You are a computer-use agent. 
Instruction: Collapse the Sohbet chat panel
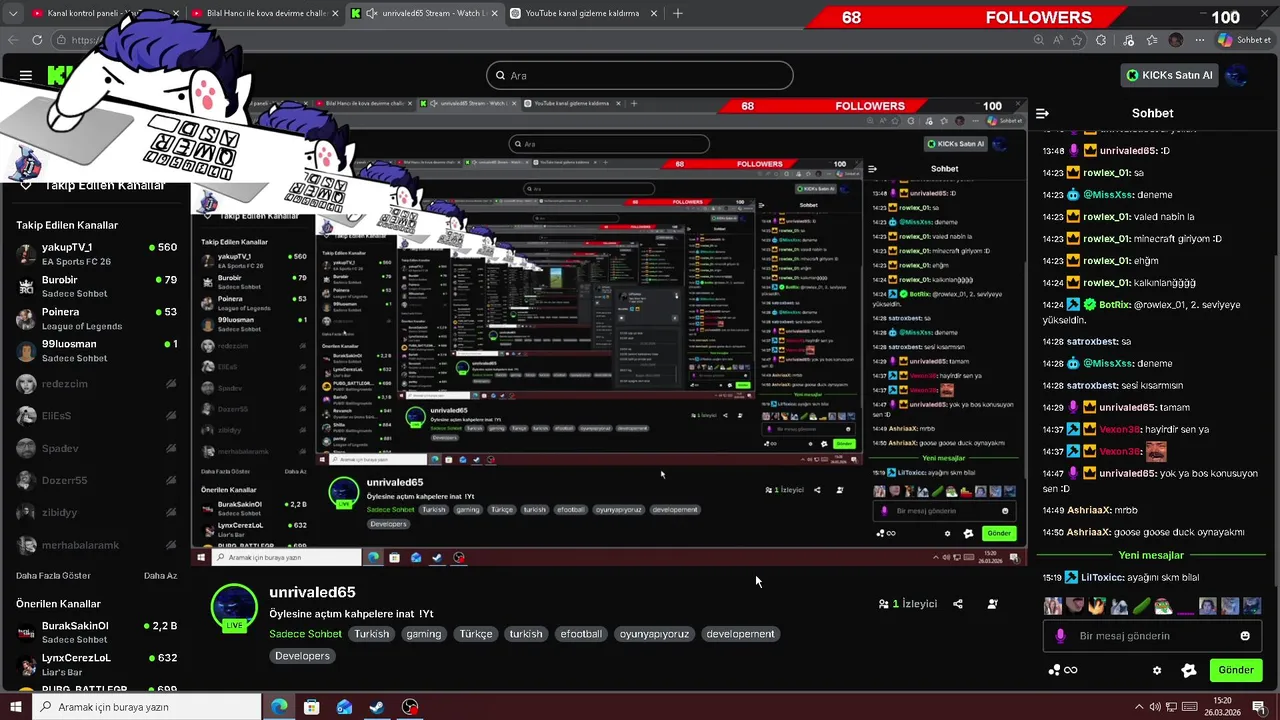(x=1042, y=113)
